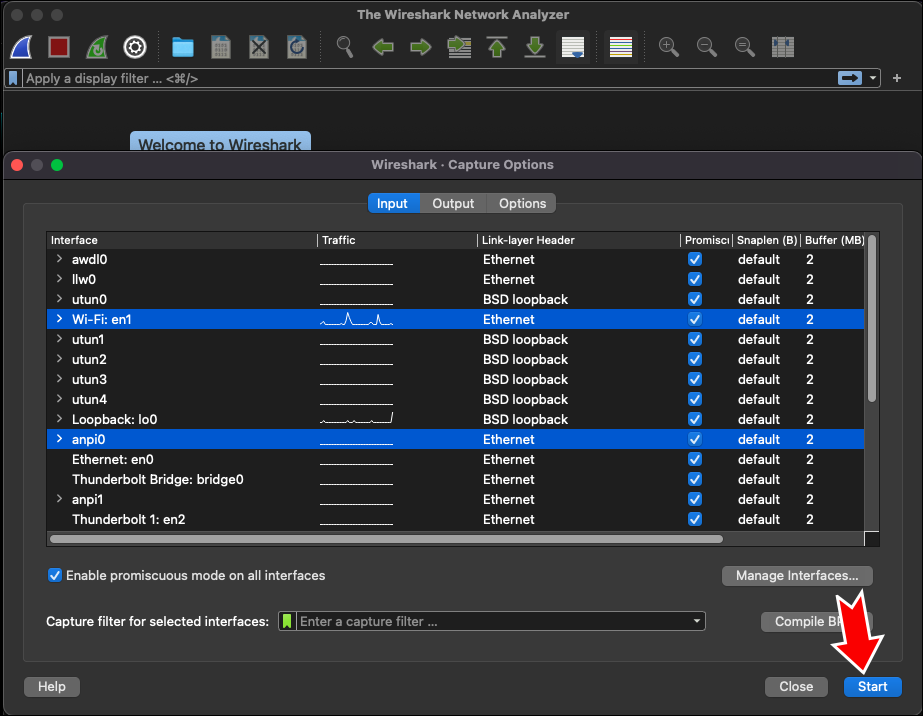
Task: Click the find packet magnifier icon
Action: 345,47
